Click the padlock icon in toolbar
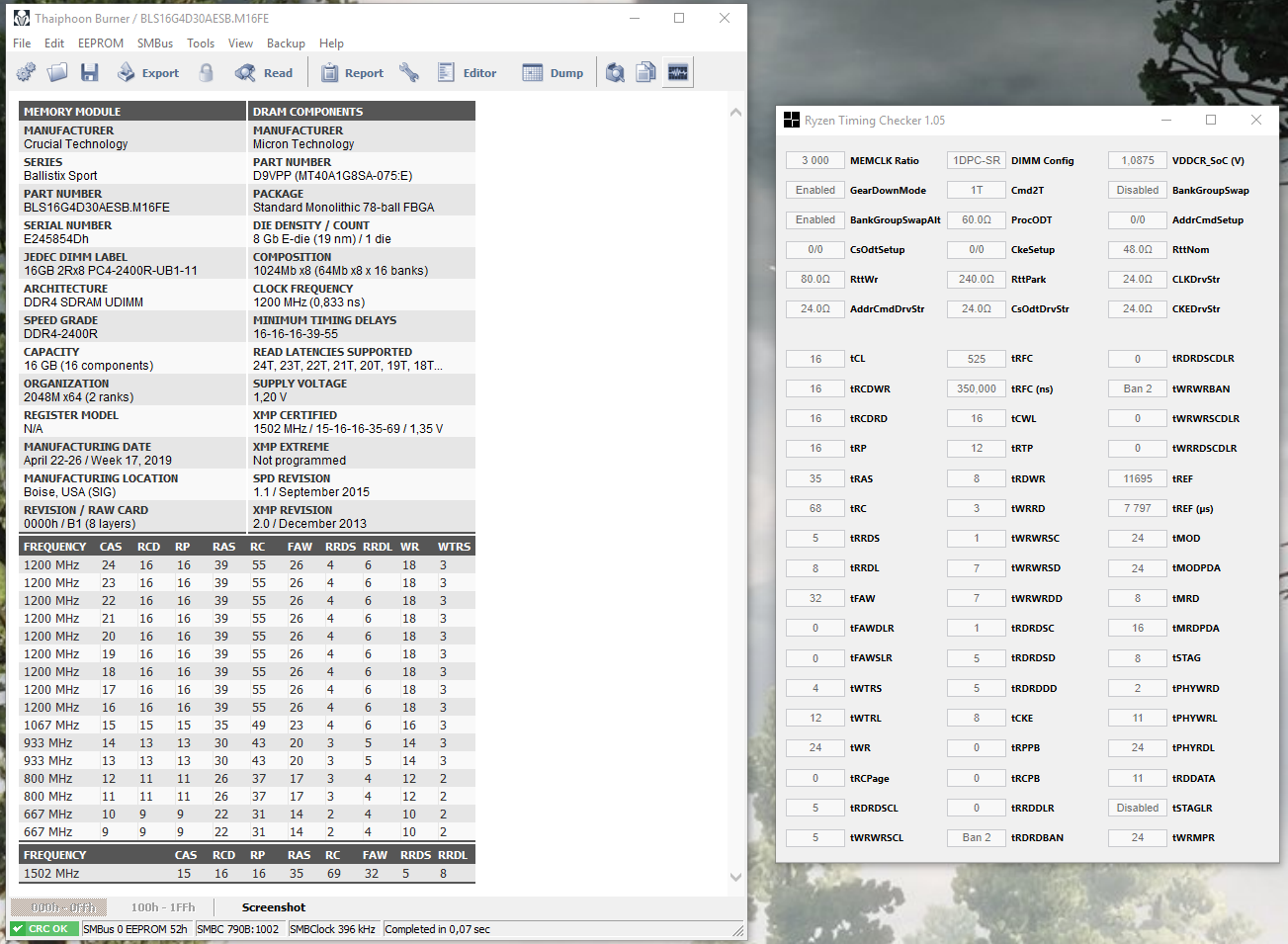1288x944 pixels. (207, 72)
